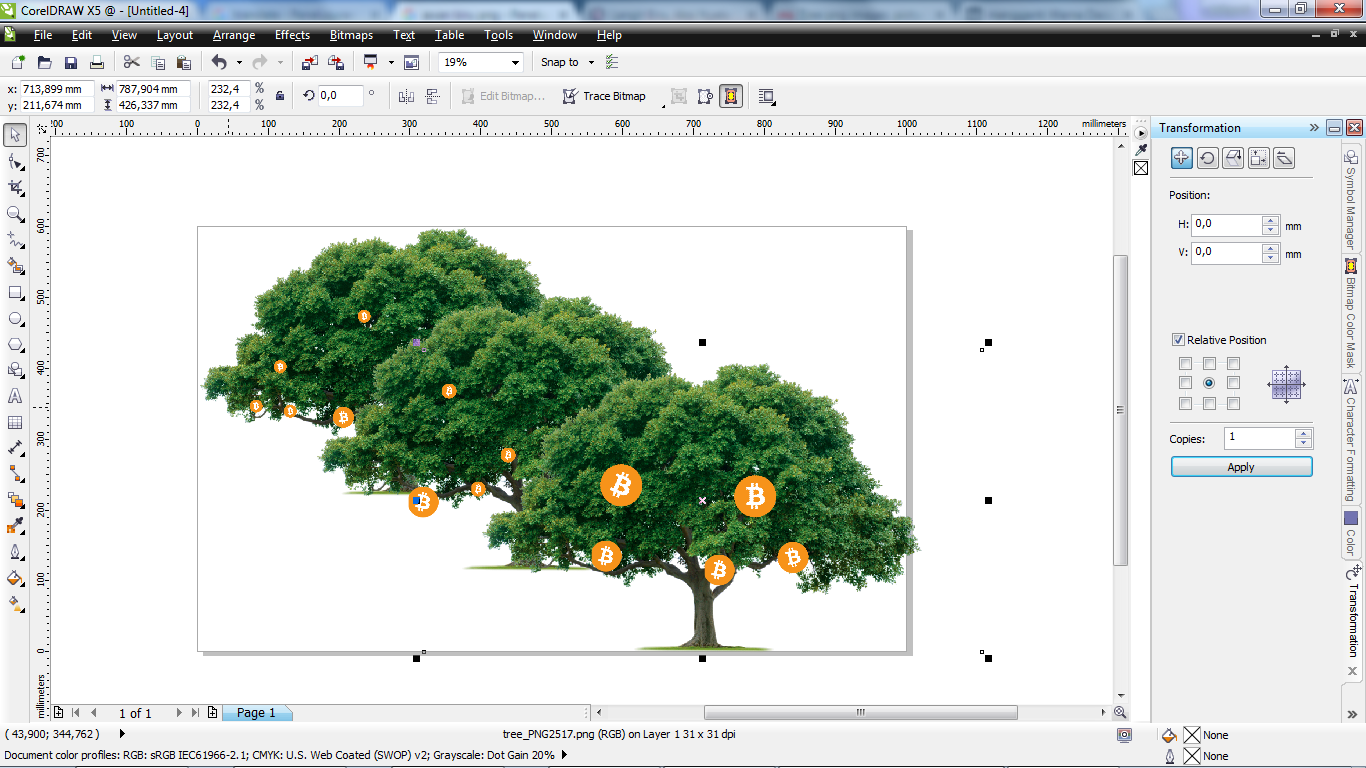The height and width of the screenshot is (768, 1366).
Task: Select the Freehand curve tool
Action: [x=15, y=239]
